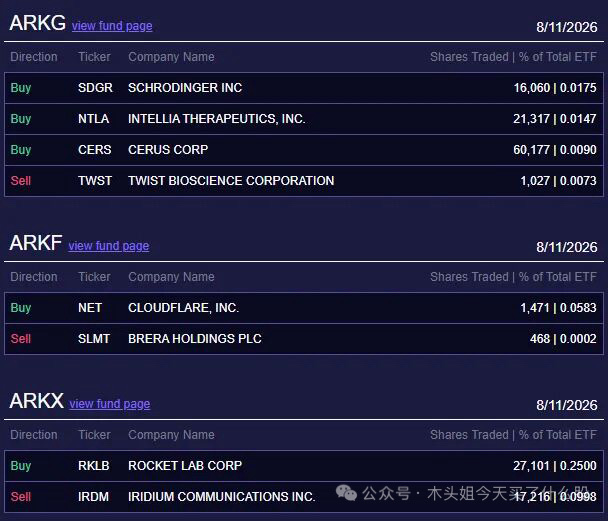Click ARKF Direction column header
608x521 pixels.
pos(34,277)
